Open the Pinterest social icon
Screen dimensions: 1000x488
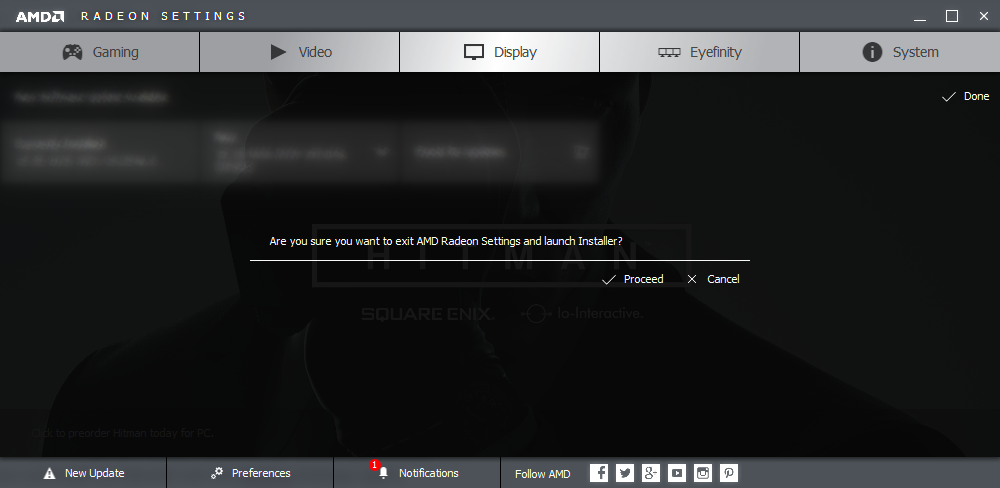729,473
